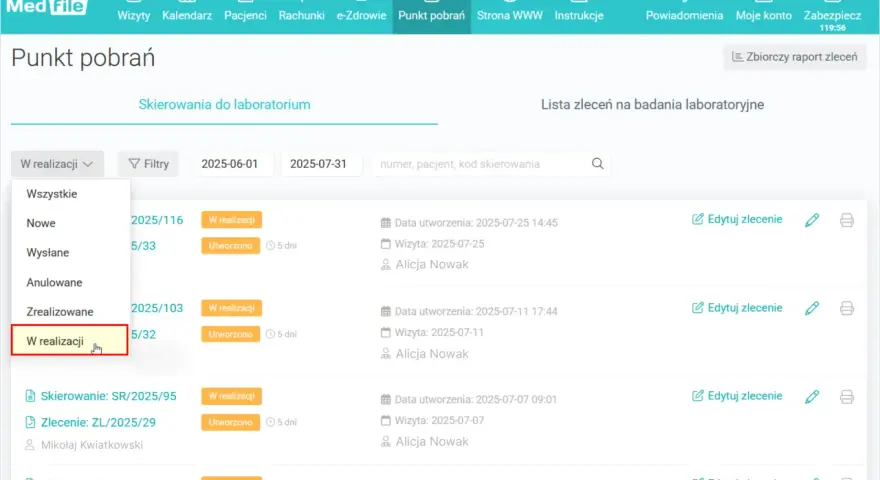Screen dimensions: 880x480
Task: Click the printer icon for the 2025-07-25 order
Action: [x=847, y=220]
